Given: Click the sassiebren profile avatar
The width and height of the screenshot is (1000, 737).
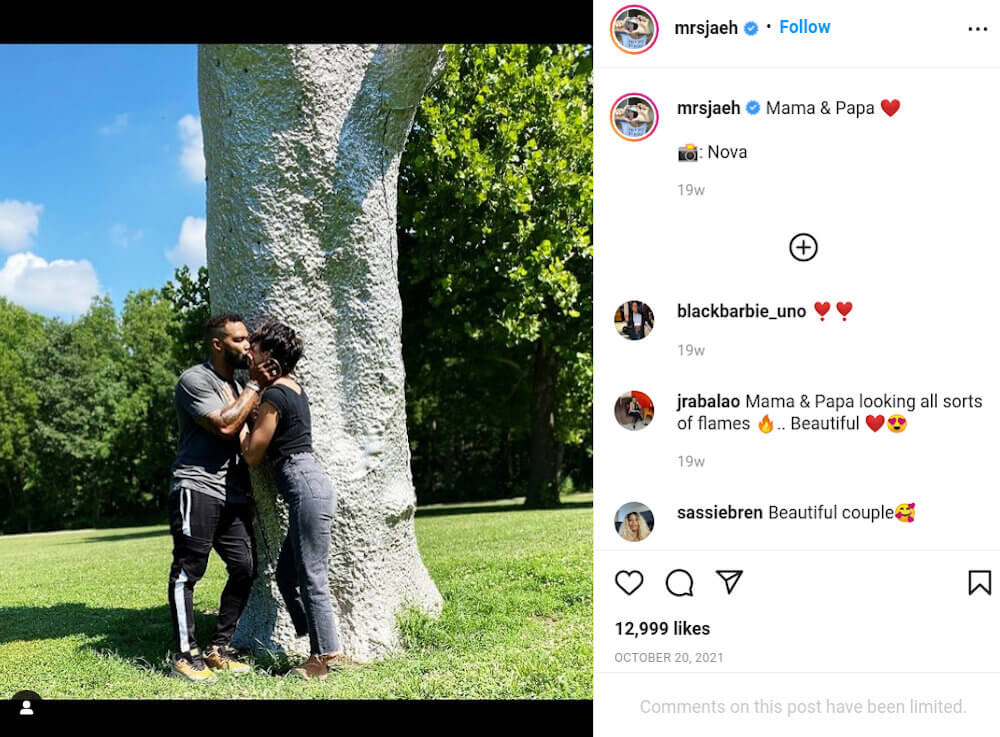Looking at the screenshot, I should (634, 522).
